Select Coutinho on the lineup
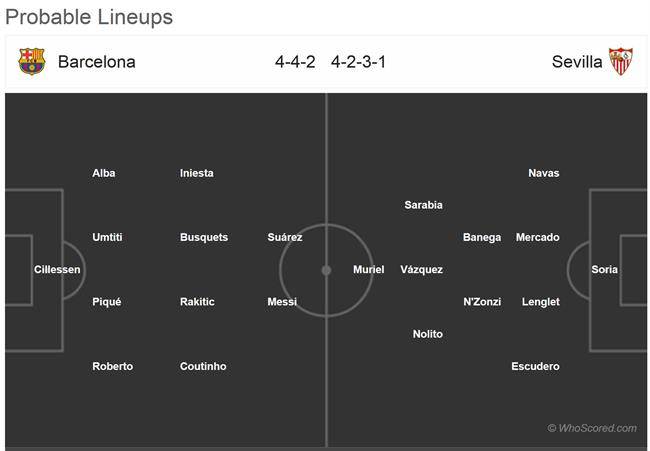Image resolution: width=650 pixels, height=451 pixels. (x=203, y=366)
